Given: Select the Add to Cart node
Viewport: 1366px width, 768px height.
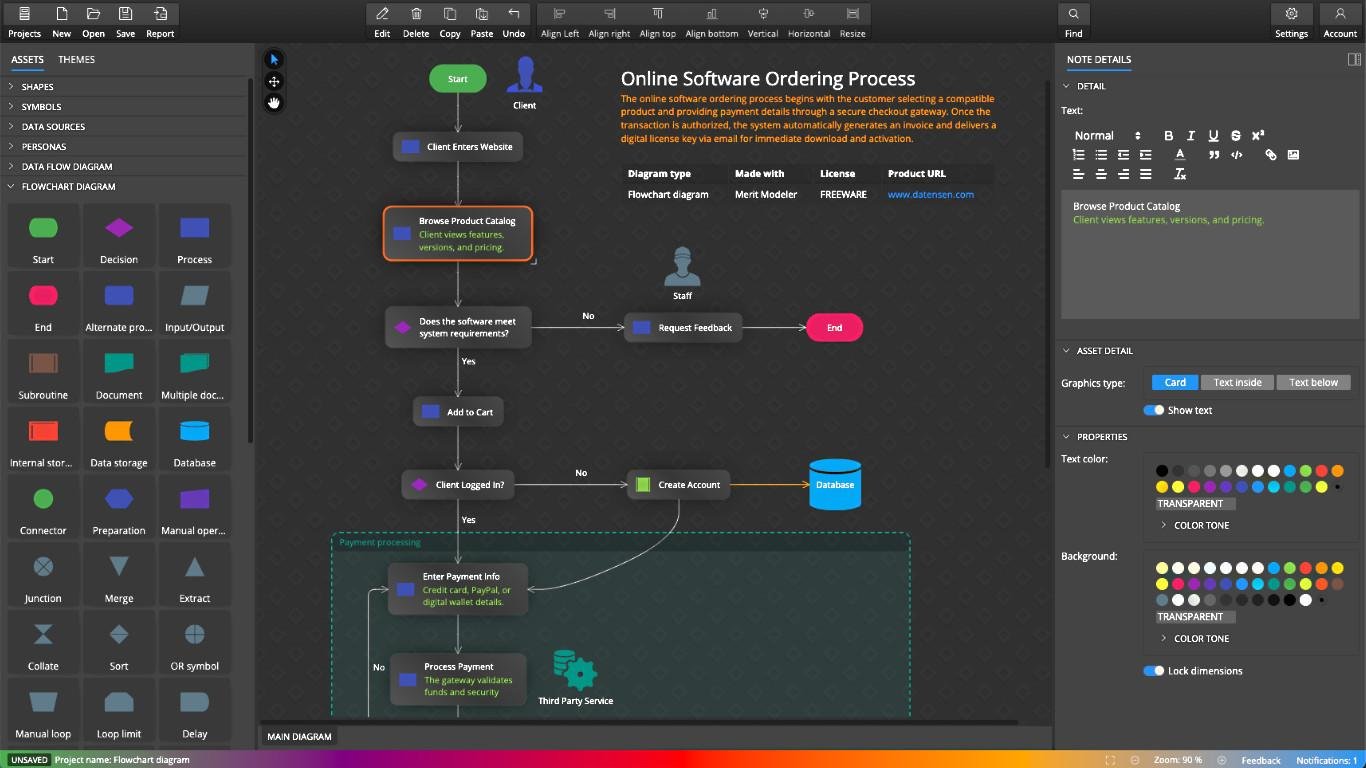Looking at the screenshot, I should [459, 412].
